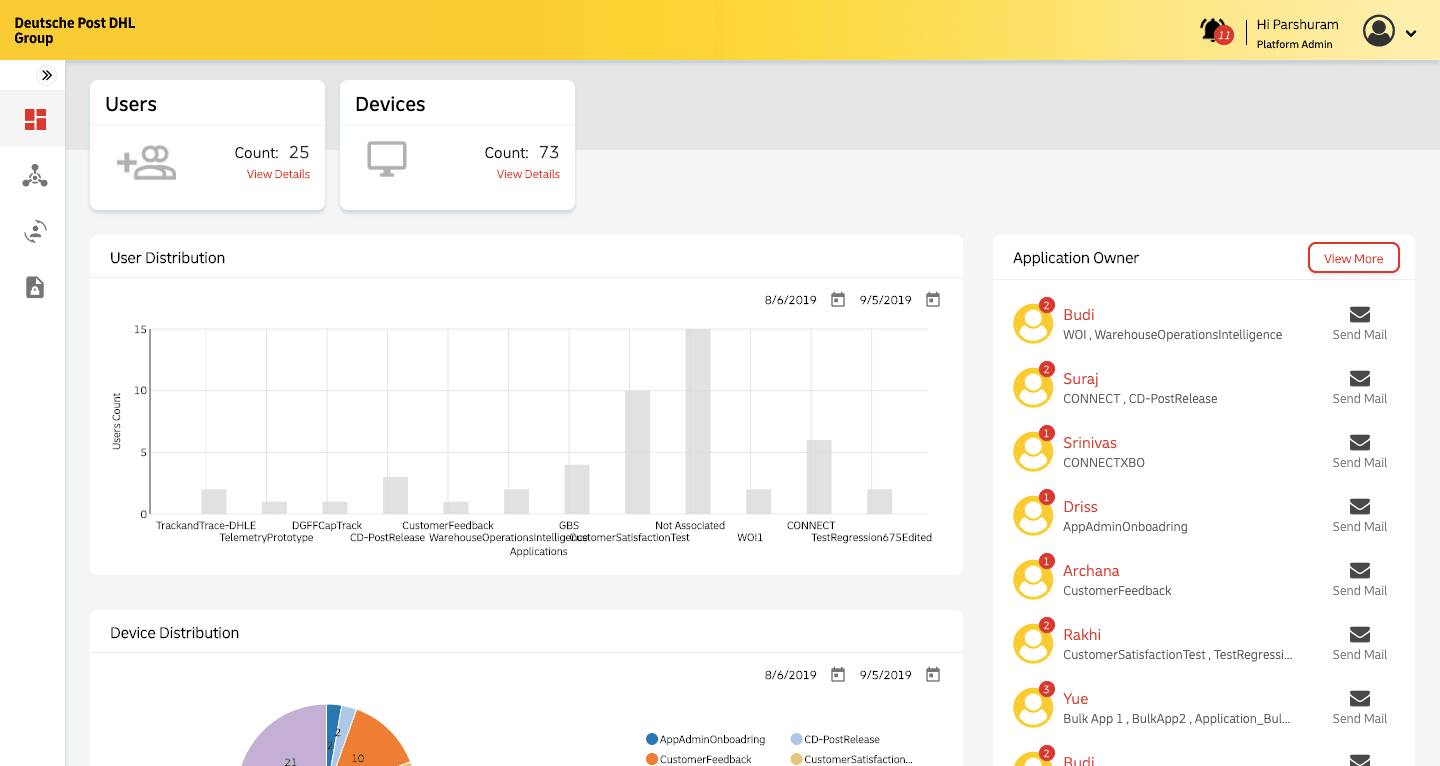The image size is (1440, 766).
Task: Click the Application Owner panel title
Action: click(1076, 258)
